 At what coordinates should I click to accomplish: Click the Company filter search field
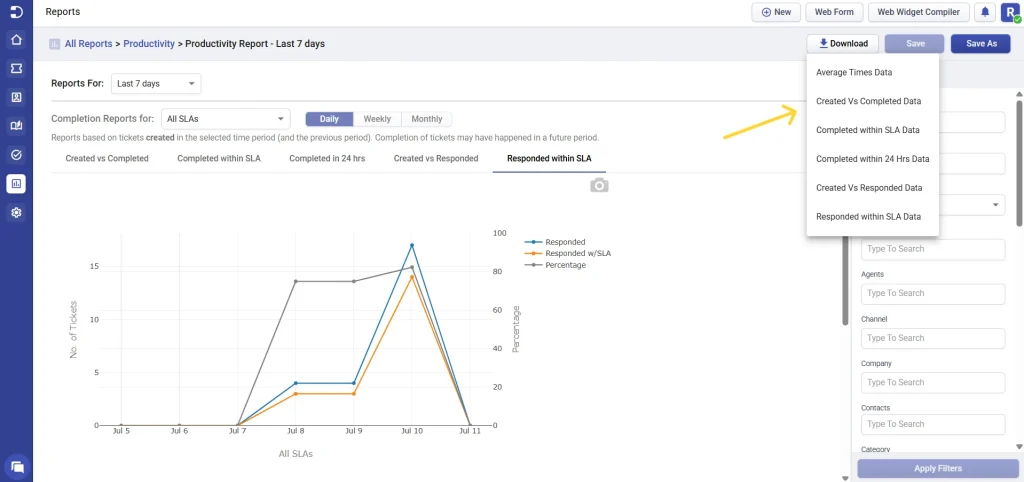[x=933, y=382]
